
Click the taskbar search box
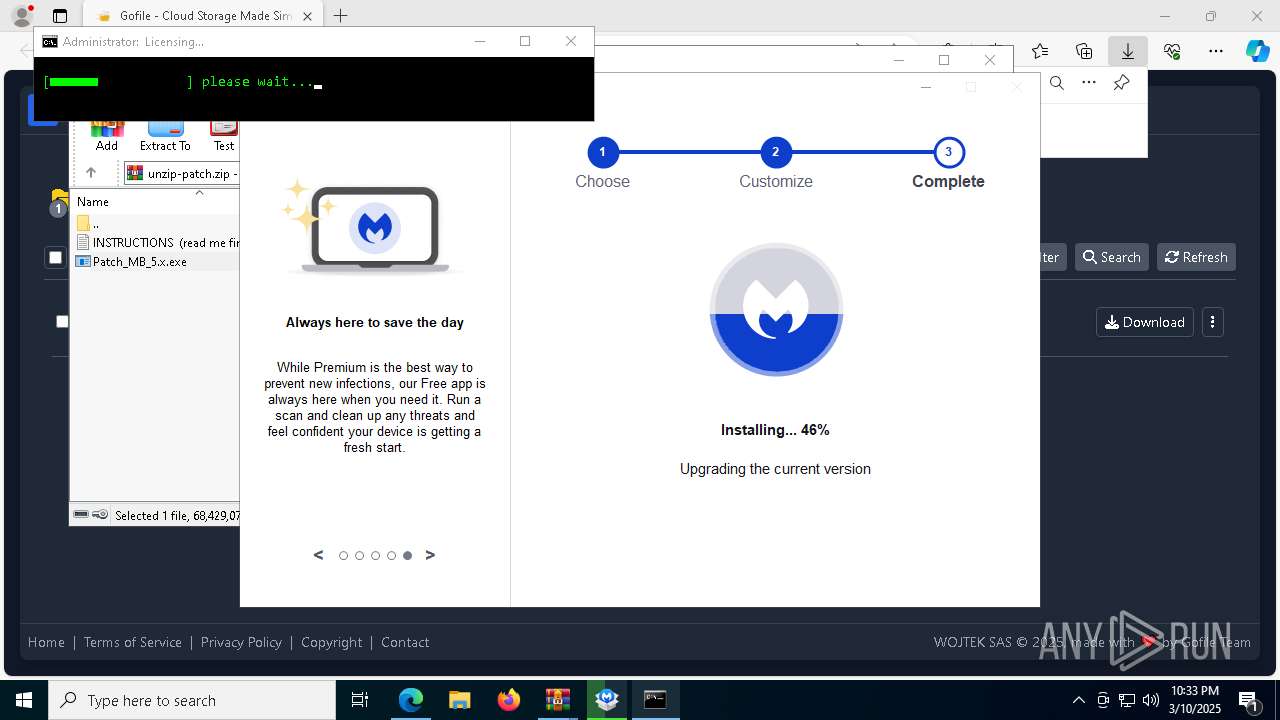192,700
